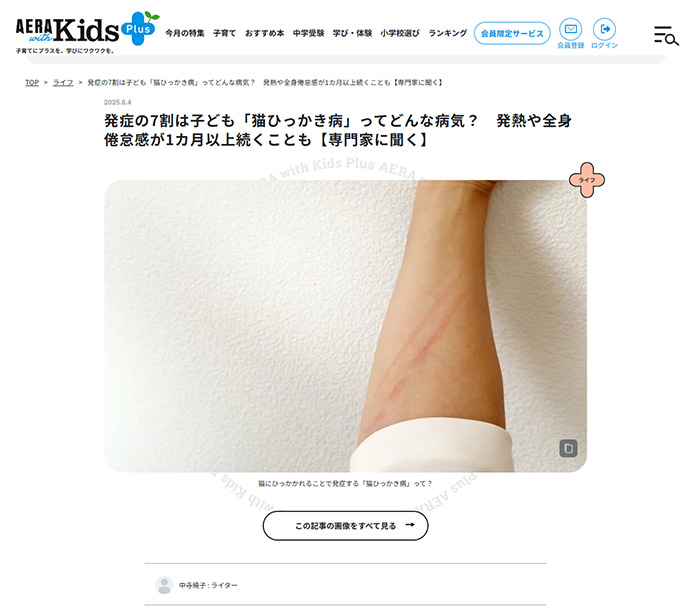Viewport: 700px width, 607px height.
Task: Click この記事の画像をすべて見る button
Action: click(x=346, y=526)
